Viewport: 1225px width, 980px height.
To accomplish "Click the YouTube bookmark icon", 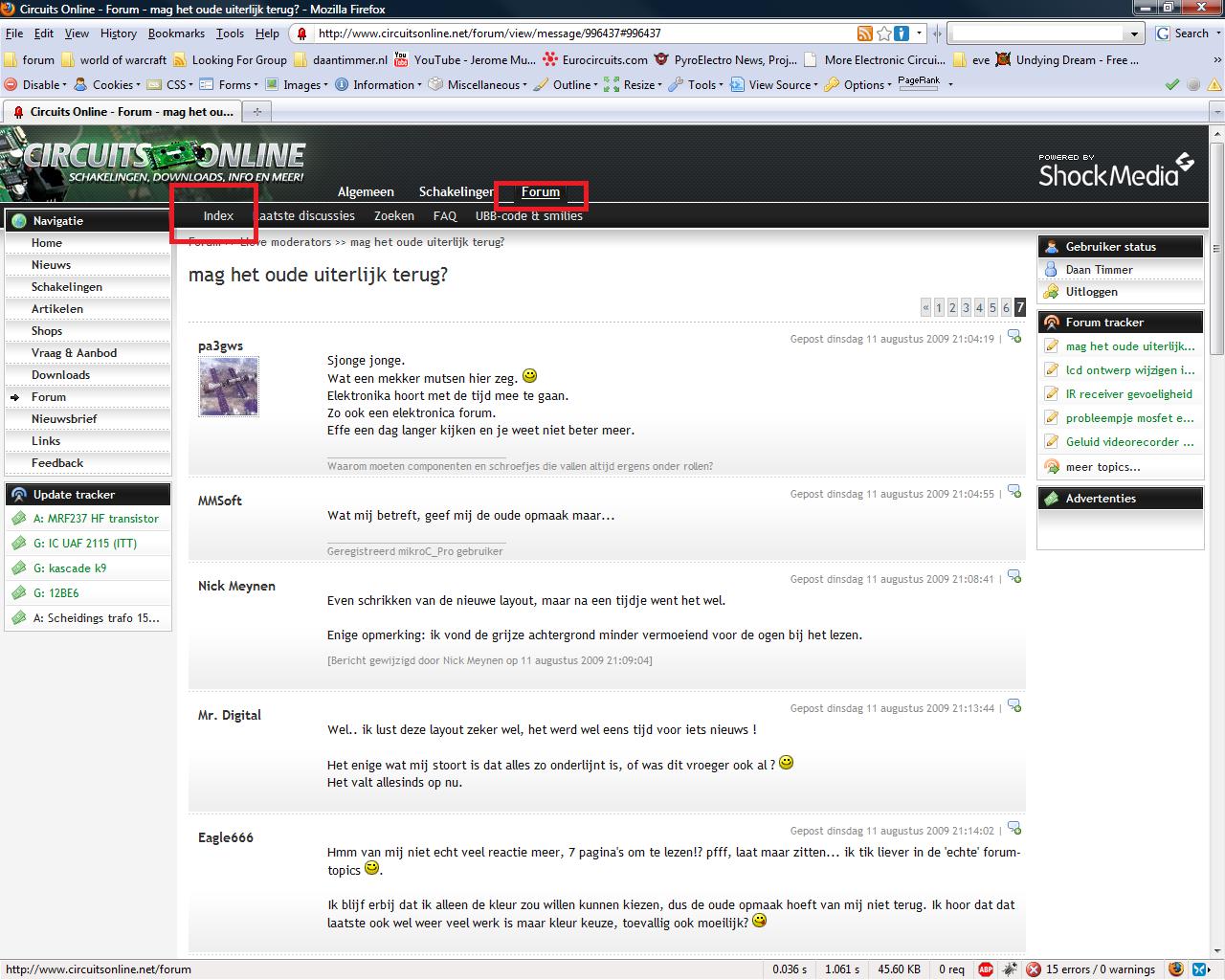I will click(x=400, y=59).
